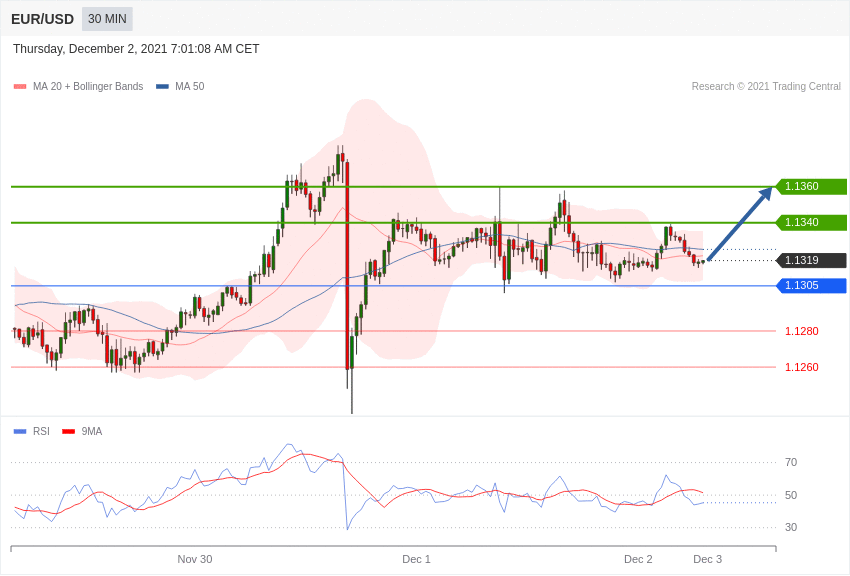Viewport: 850px width, 576px height.
Task: Click the RSI 70 level label
Action: click(791, 462)
